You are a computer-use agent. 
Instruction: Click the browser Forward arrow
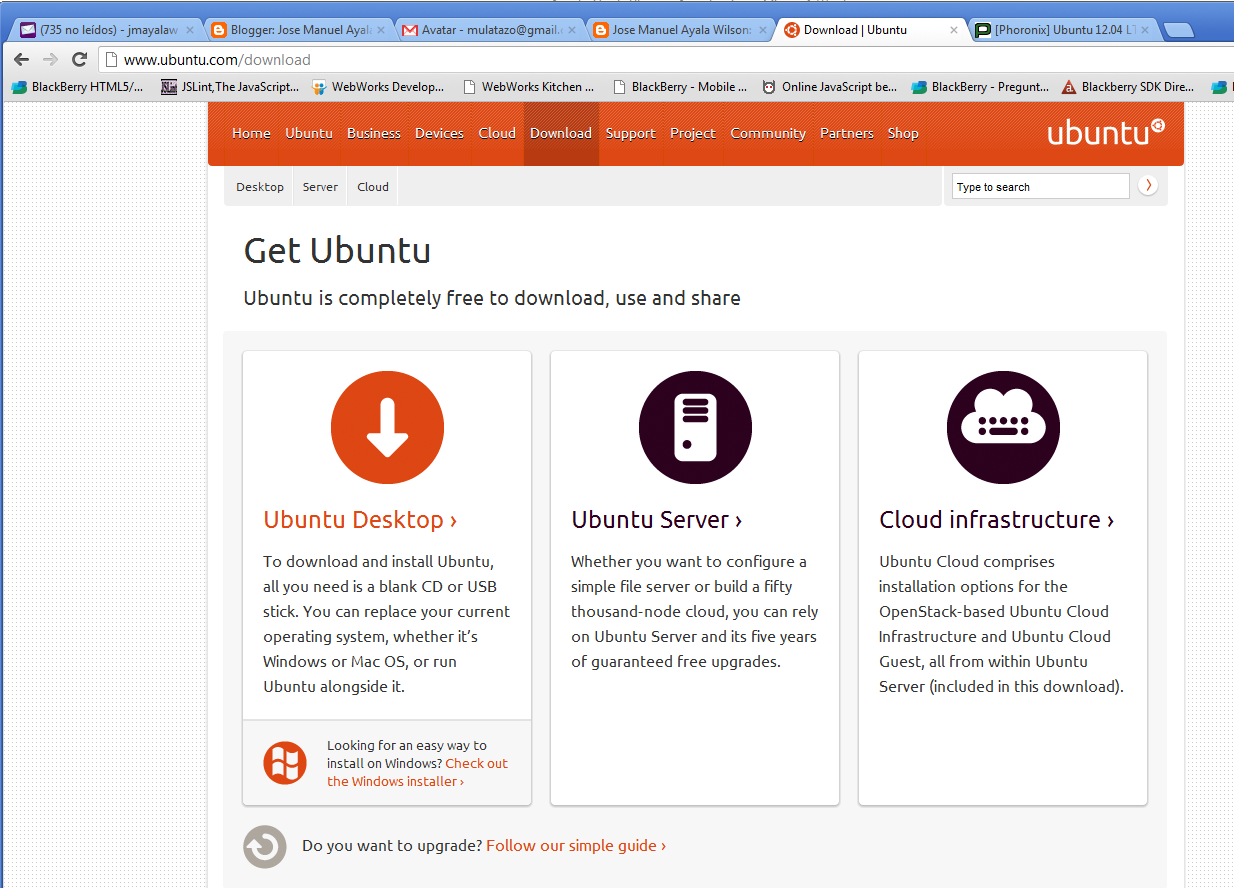(50, 59)
